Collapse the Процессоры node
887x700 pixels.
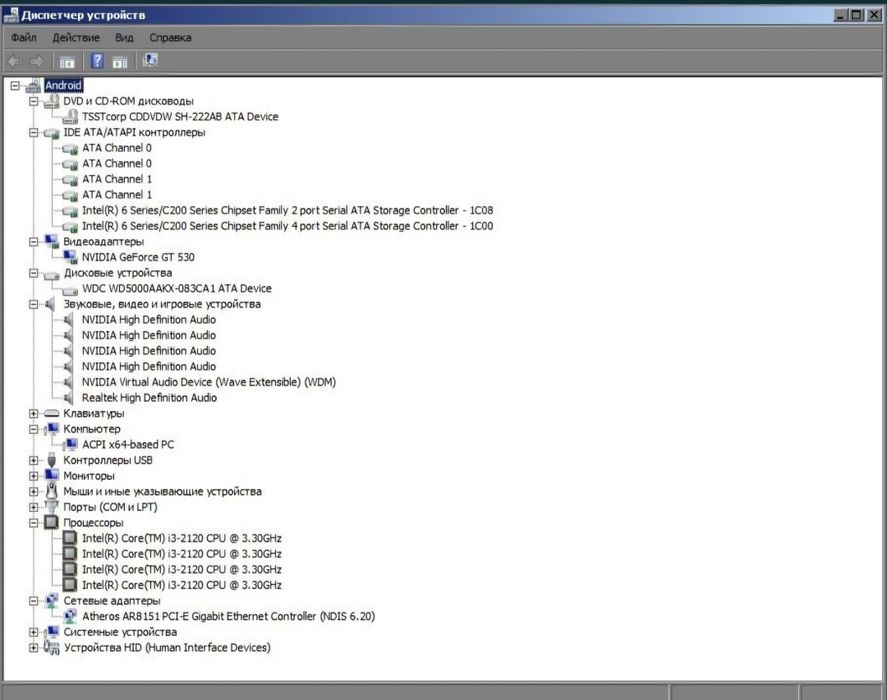(33, 523)
